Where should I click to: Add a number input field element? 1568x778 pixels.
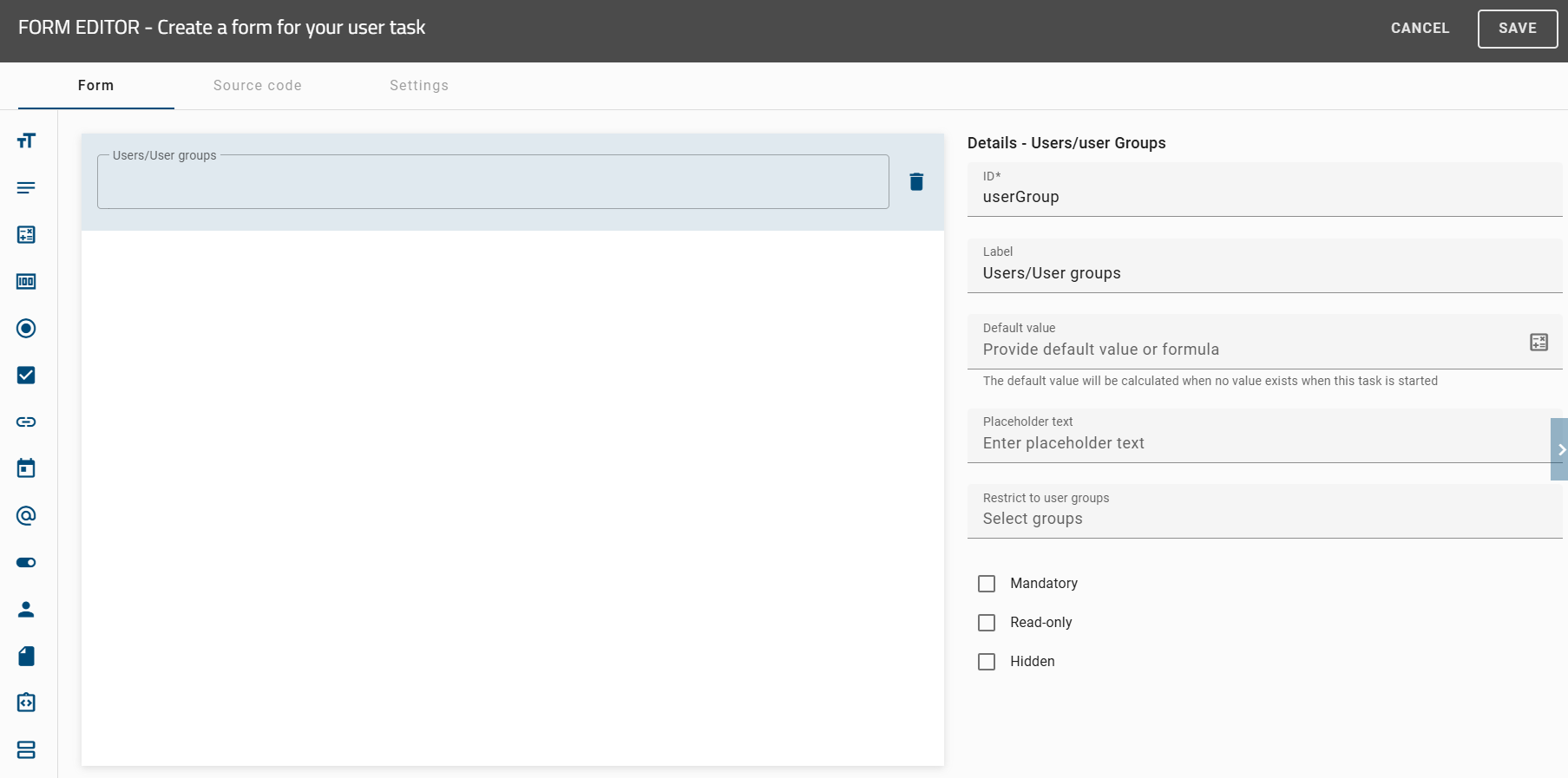click(26, 281)
